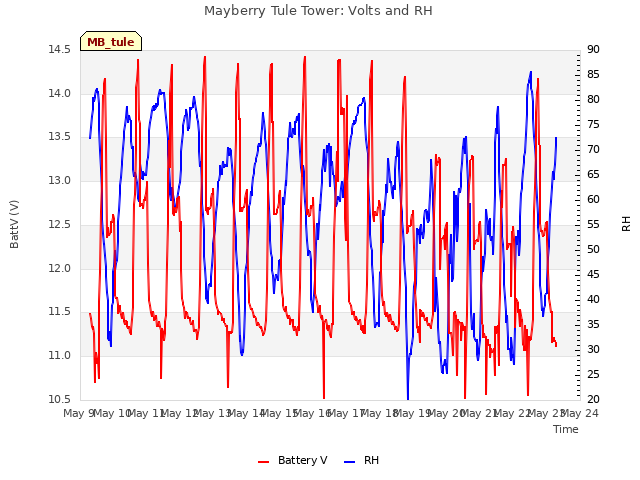Click the blue RH legend swatch
This screenshot has height=480, width=640.
[x=349, y=462]
